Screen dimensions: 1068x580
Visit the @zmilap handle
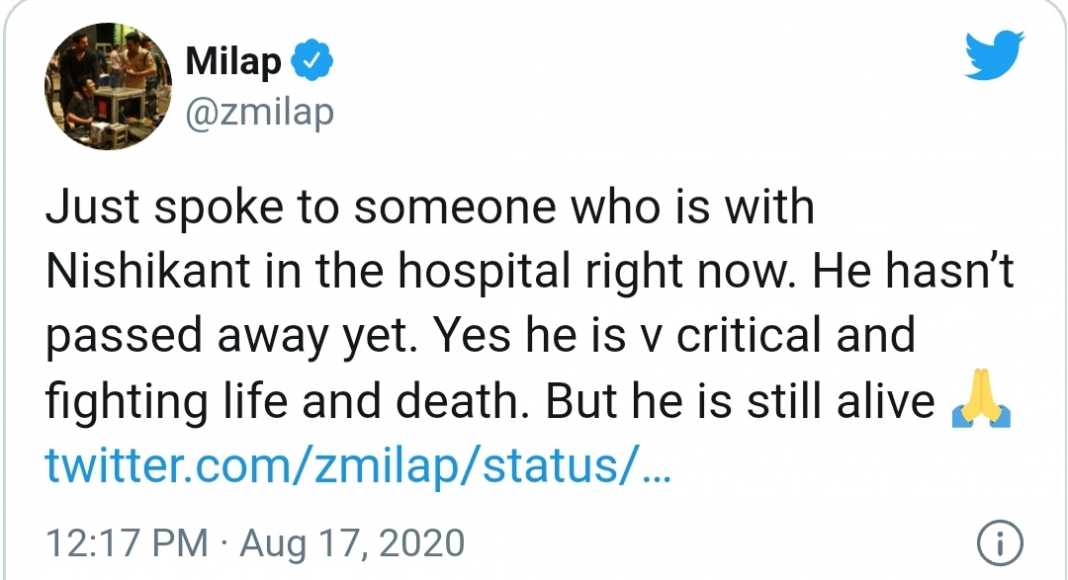click(260, 112)
